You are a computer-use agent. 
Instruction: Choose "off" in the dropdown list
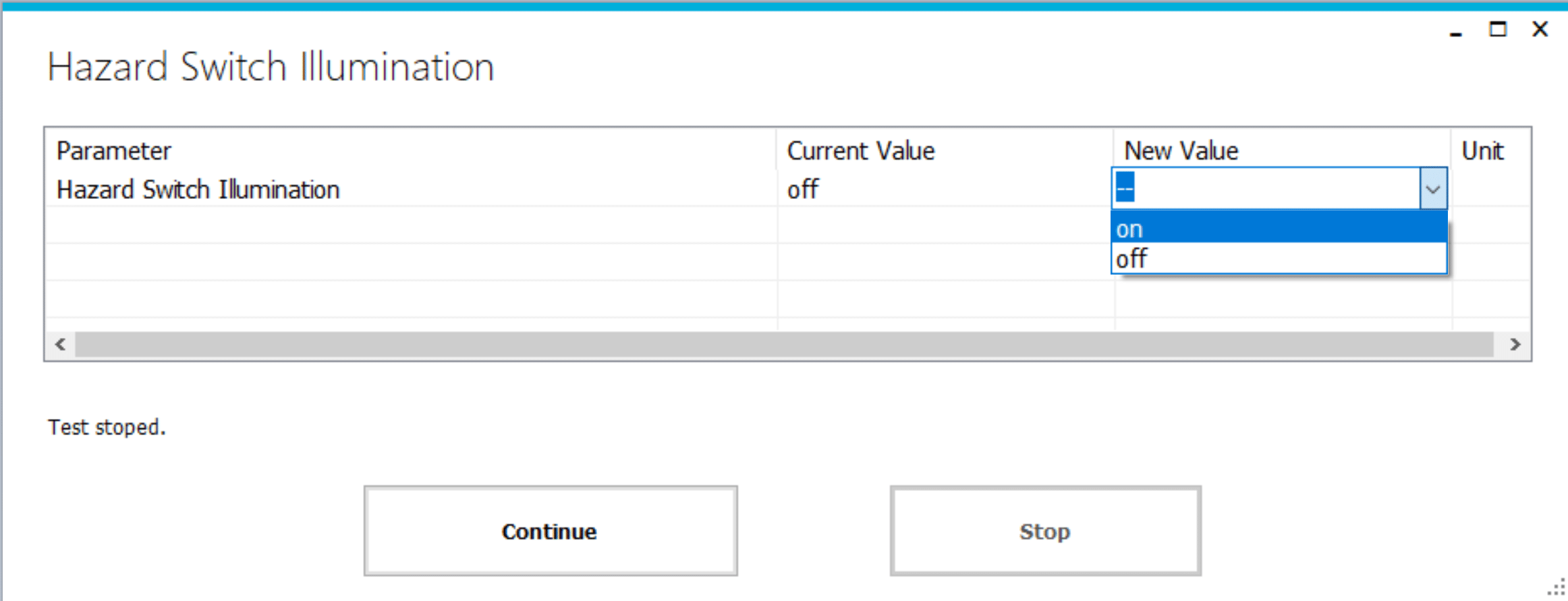pos(1278,258)
